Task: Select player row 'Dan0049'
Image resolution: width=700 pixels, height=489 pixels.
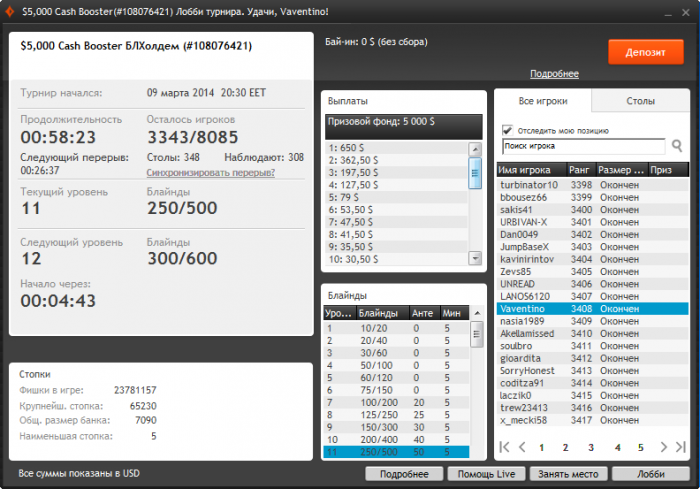Action: click(x=592, y=234)
